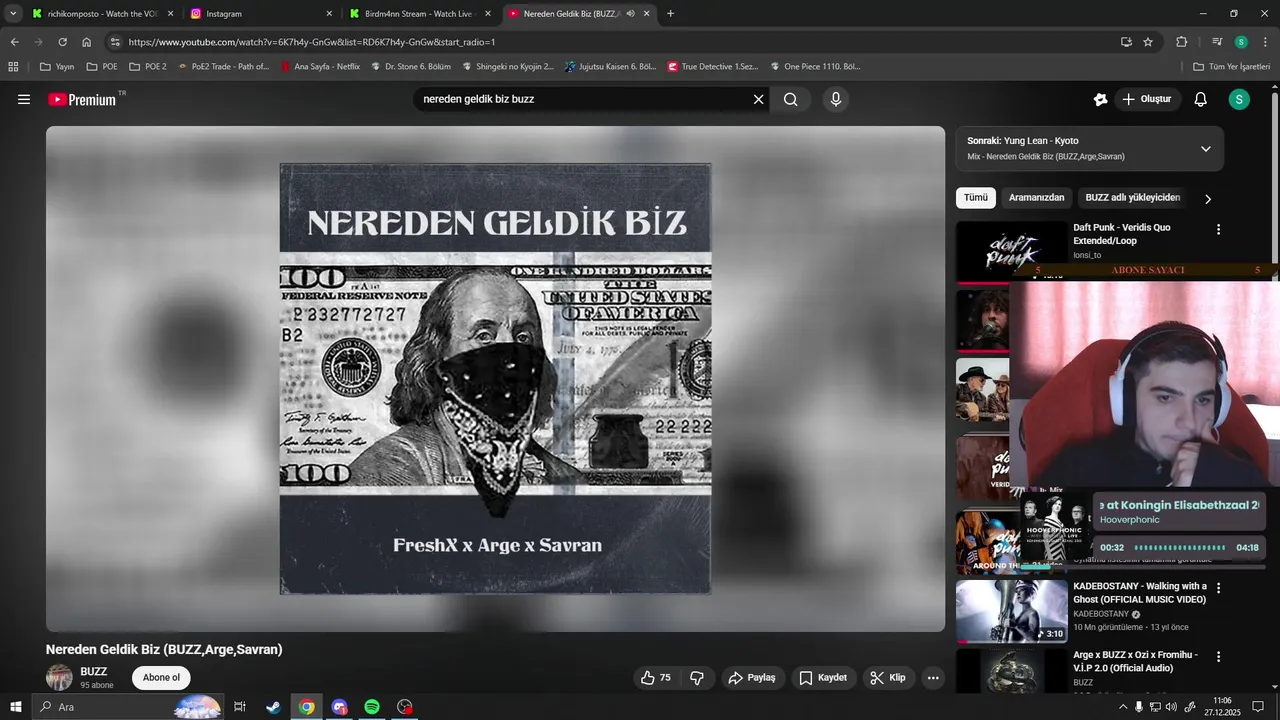
Task: Open the green S account avatar on YouTube
Action: [x=1239, y=99]
